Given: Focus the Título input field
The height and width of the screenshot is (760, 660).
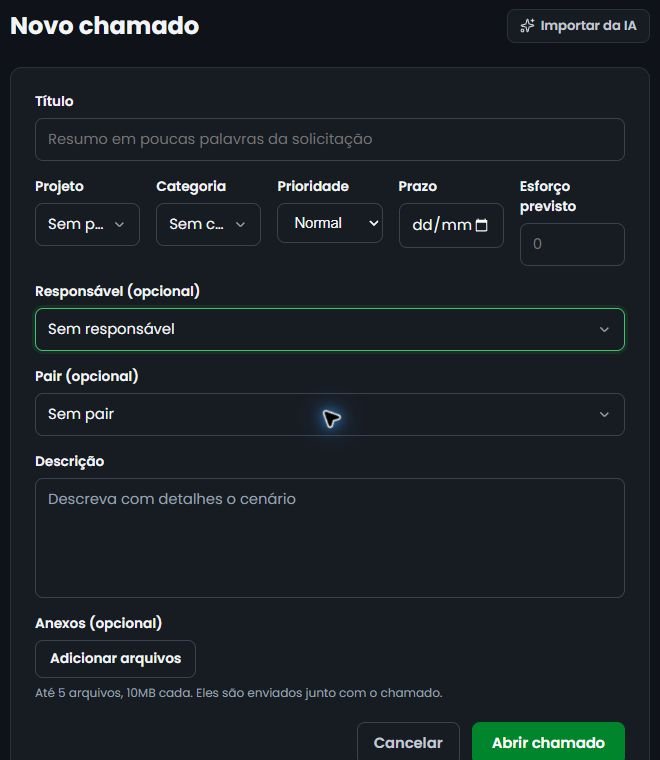Looking at the screenshot, I should click(330, 140).
